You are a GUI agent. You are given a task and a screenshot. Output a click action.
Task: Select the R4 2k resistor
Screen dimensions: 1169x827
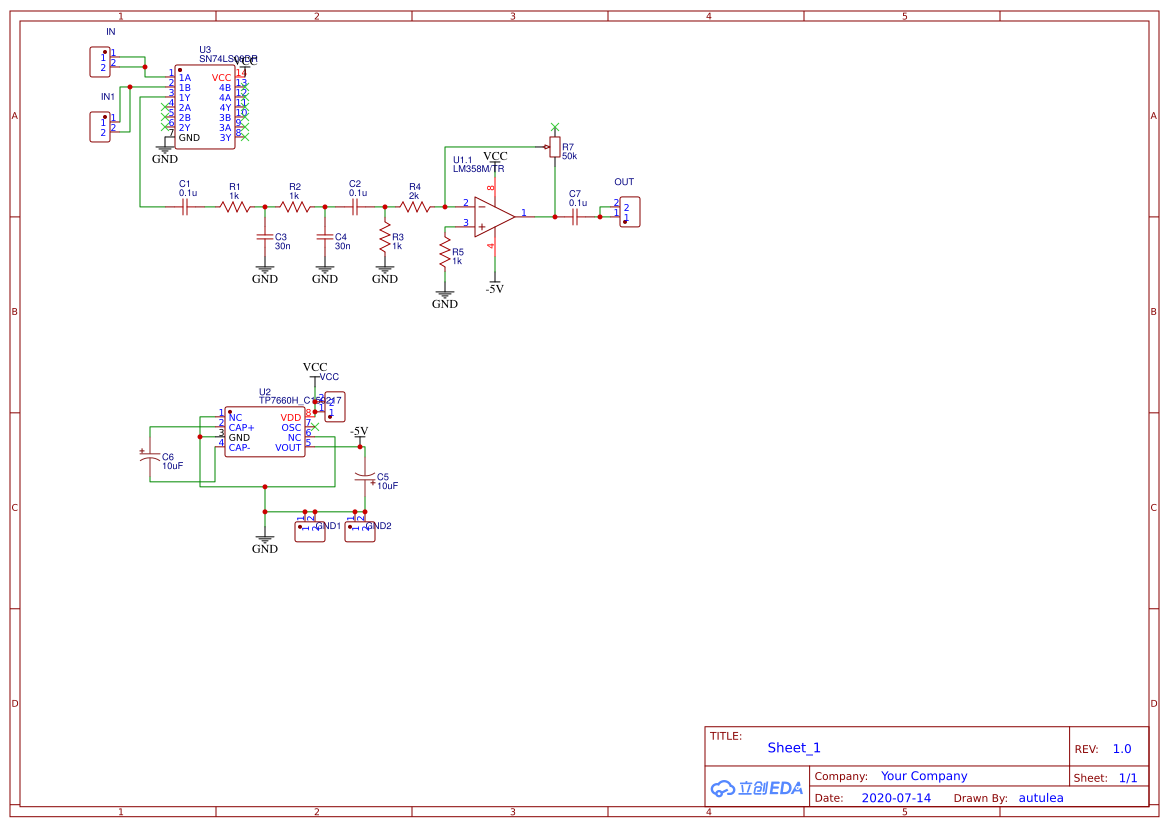point(415,207)
